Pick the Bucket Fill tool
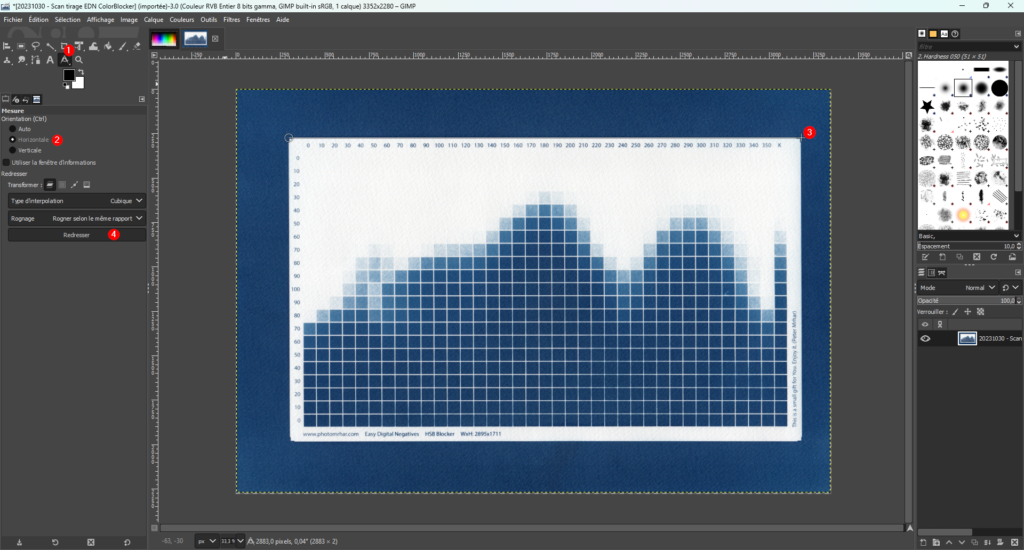The height and width of the screenshot is (550, 1024). pos(108,46)
